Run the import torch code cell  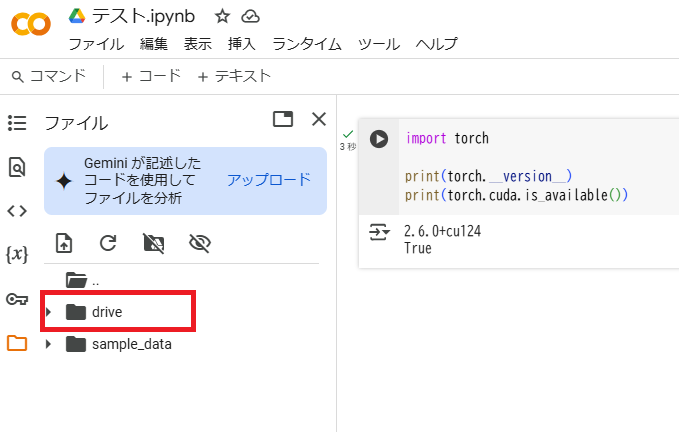pos(378,139)
